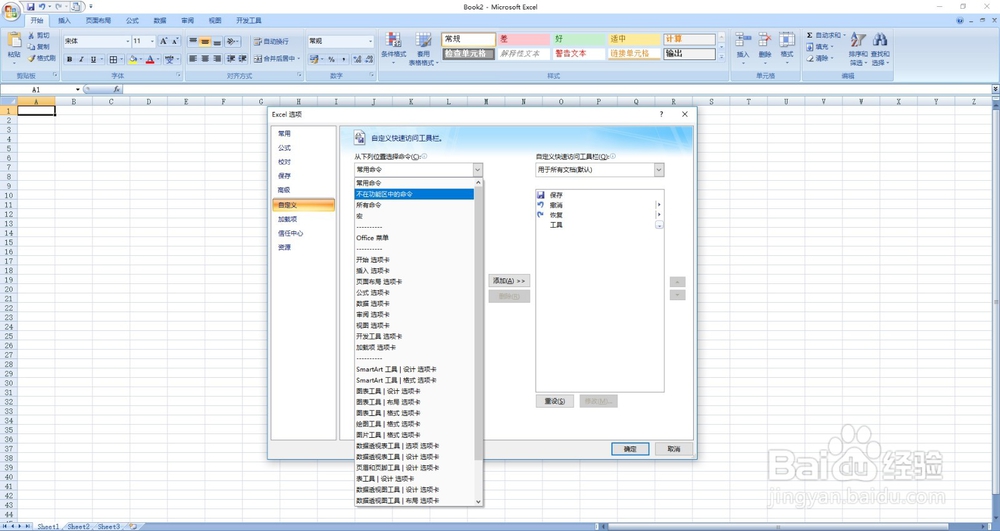1000x531 pixels.
Task: Click Format as Table (套用表格格式) icon
Action: (423, 40)
